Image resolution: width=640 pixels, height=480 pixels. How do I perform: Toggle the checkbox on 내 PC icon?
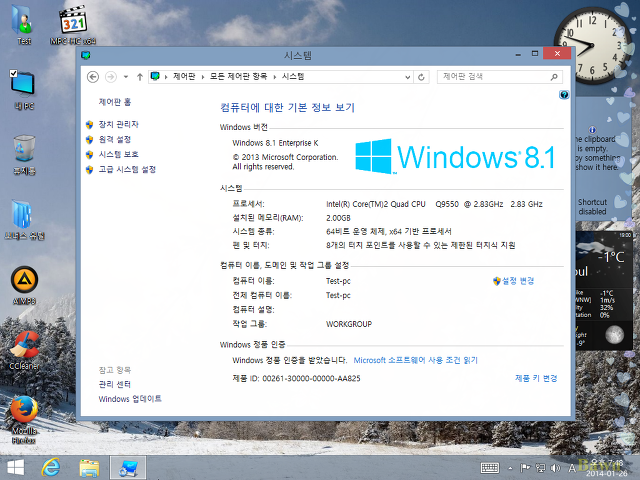coord(13,73)
